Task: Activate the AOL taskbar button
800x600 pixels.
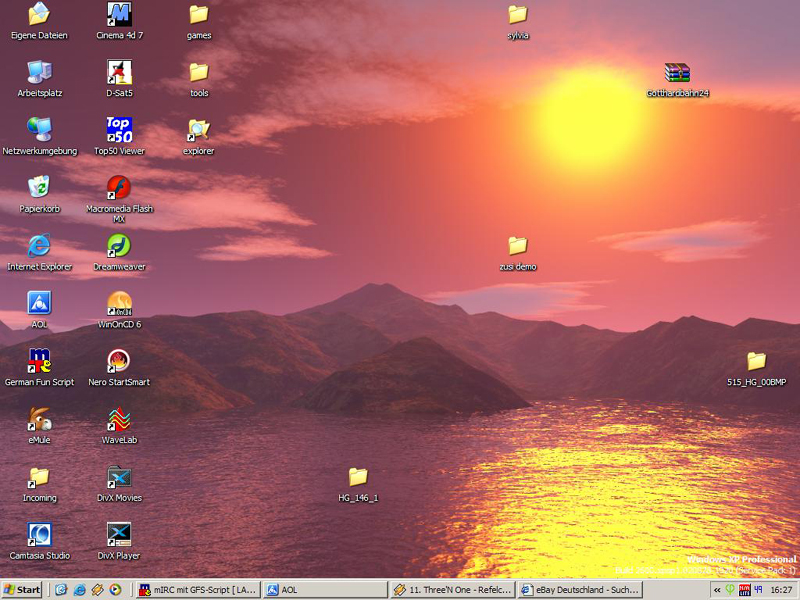Action: click(323, 590)
